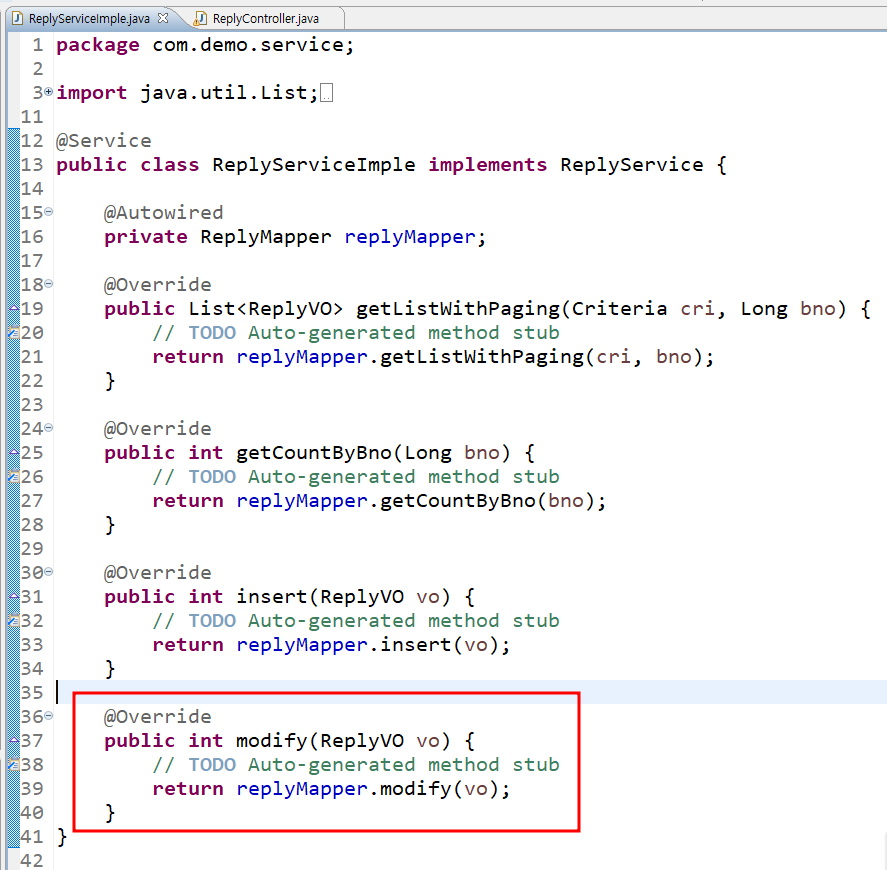This screenshot has height=870, width=887.
Task: Click the ReplyService interface name
Action: [632, 165]
